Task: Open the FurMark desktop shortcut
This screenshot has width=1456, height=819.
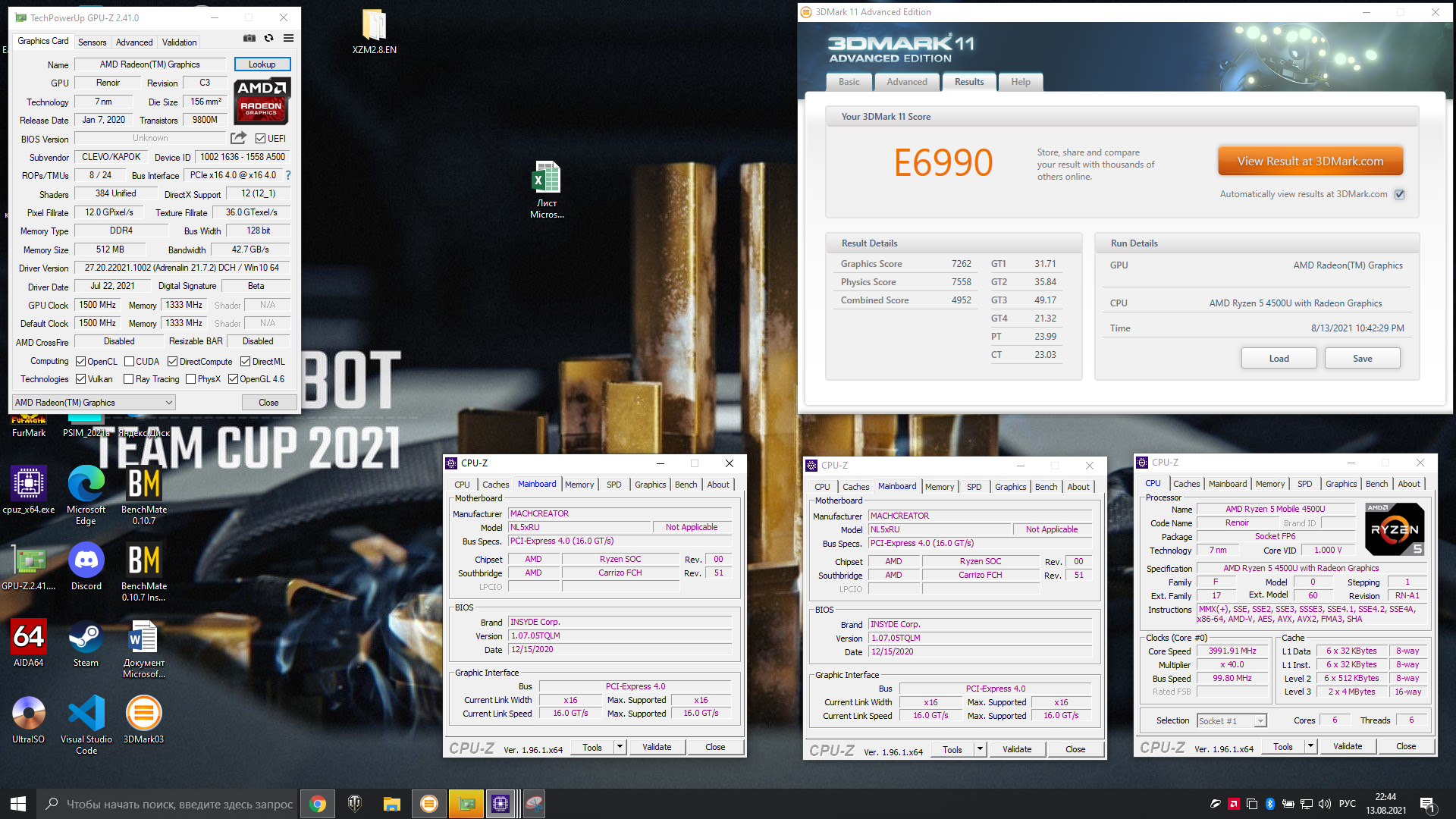Action: tap(29, 427)
